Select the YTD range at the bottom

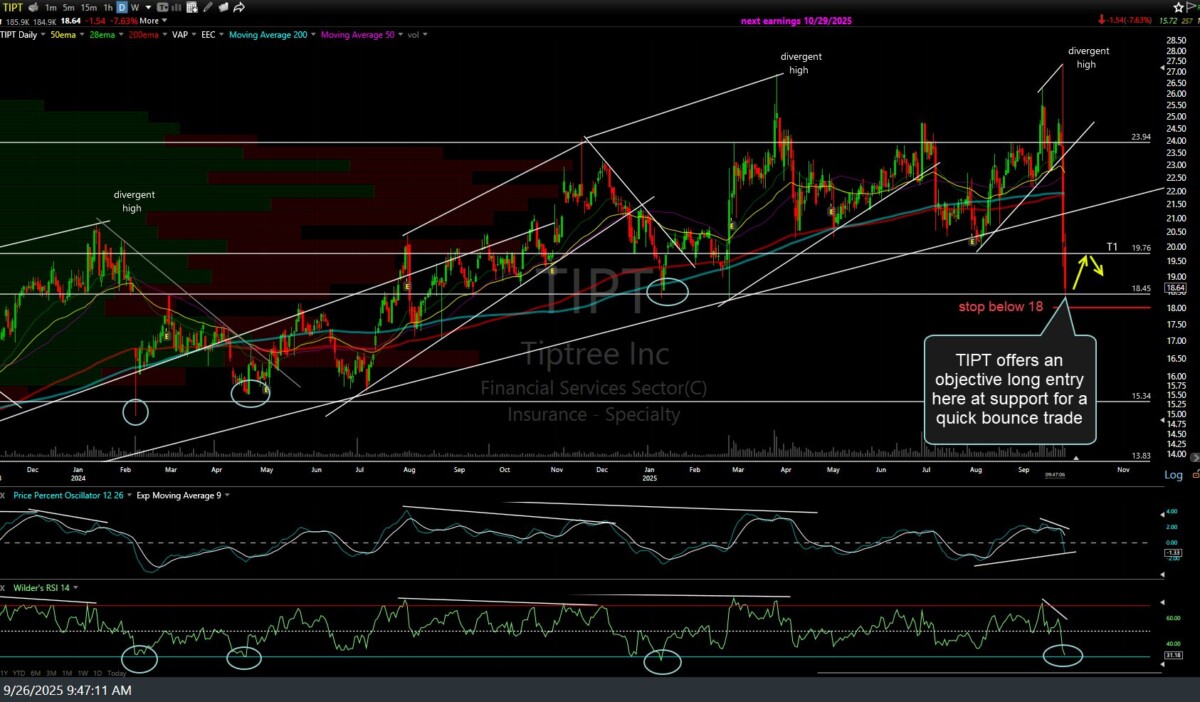coord(19,673)
